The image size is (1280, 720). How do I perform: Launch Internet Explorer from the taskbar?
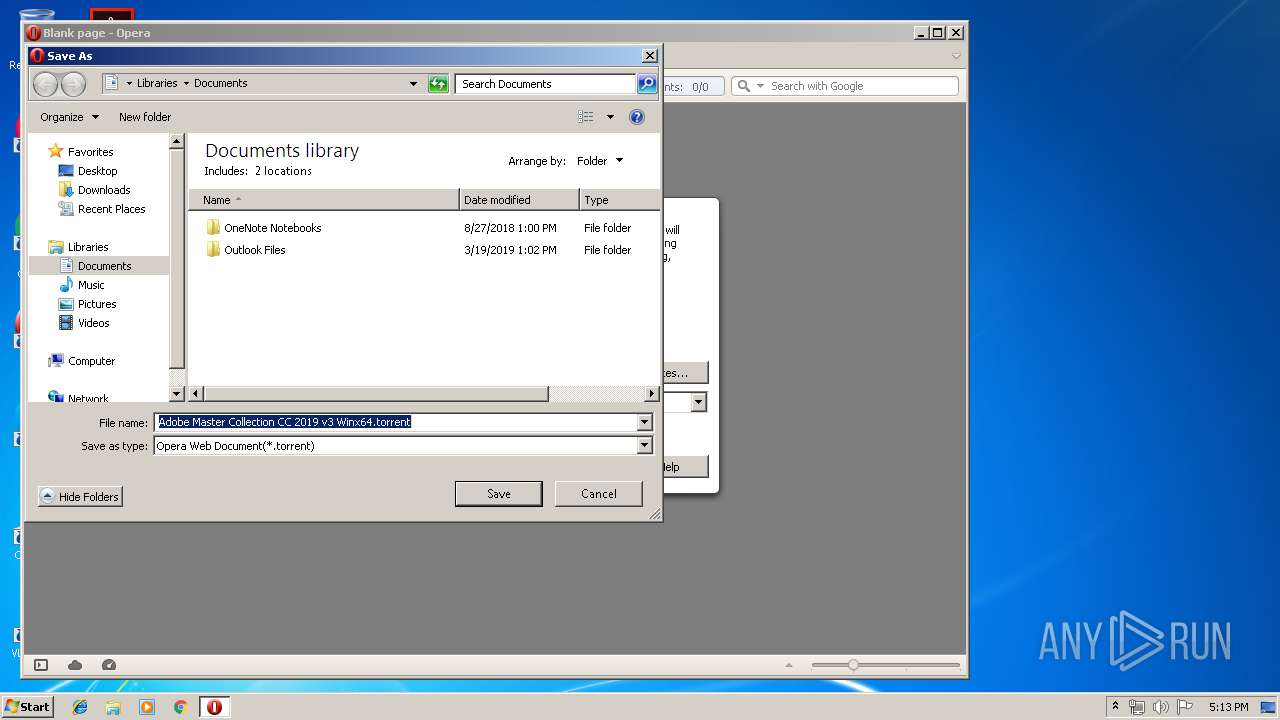80,707
